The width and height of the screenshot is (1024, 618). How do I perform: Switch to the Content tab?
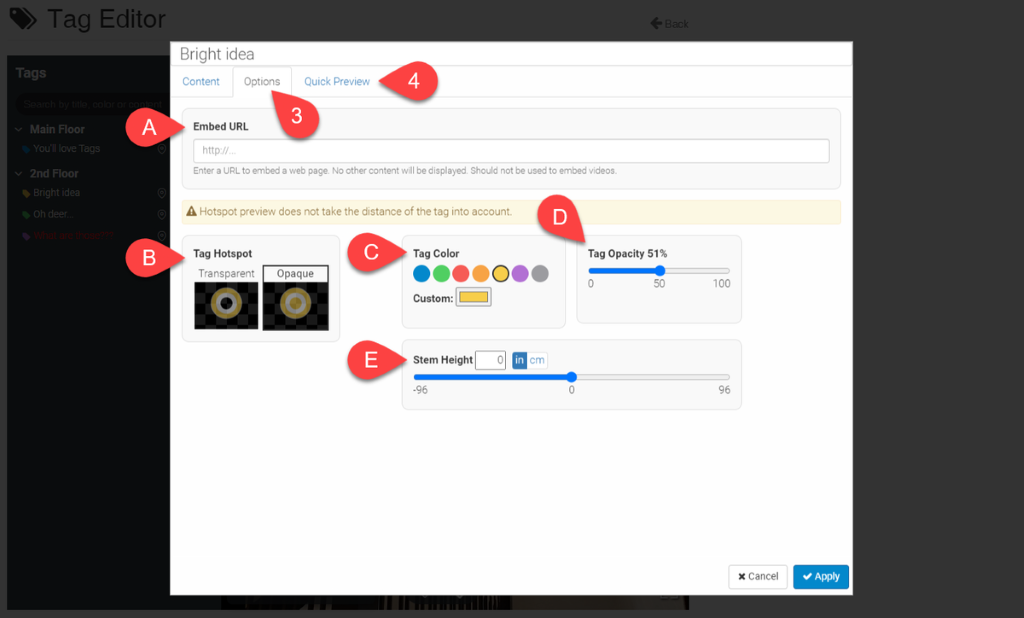click(201, 82)
